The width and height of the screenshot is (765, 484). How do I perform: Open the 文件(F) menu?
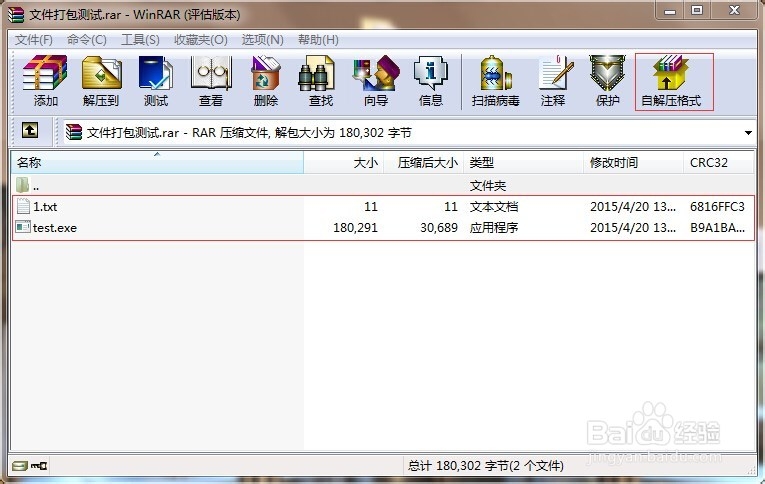tap(34, 40)
